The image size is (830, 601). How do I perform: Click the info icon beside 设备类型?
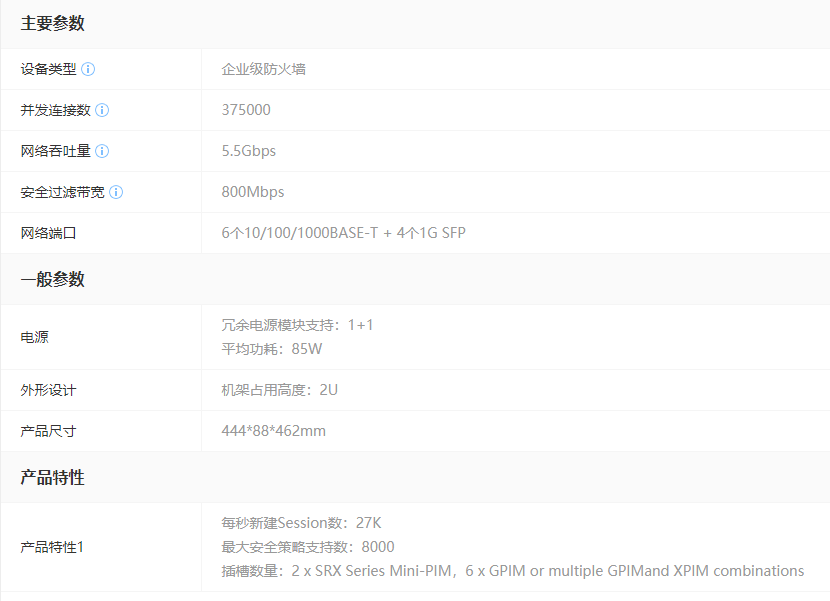pyautogui.click(x=88, y=69)
